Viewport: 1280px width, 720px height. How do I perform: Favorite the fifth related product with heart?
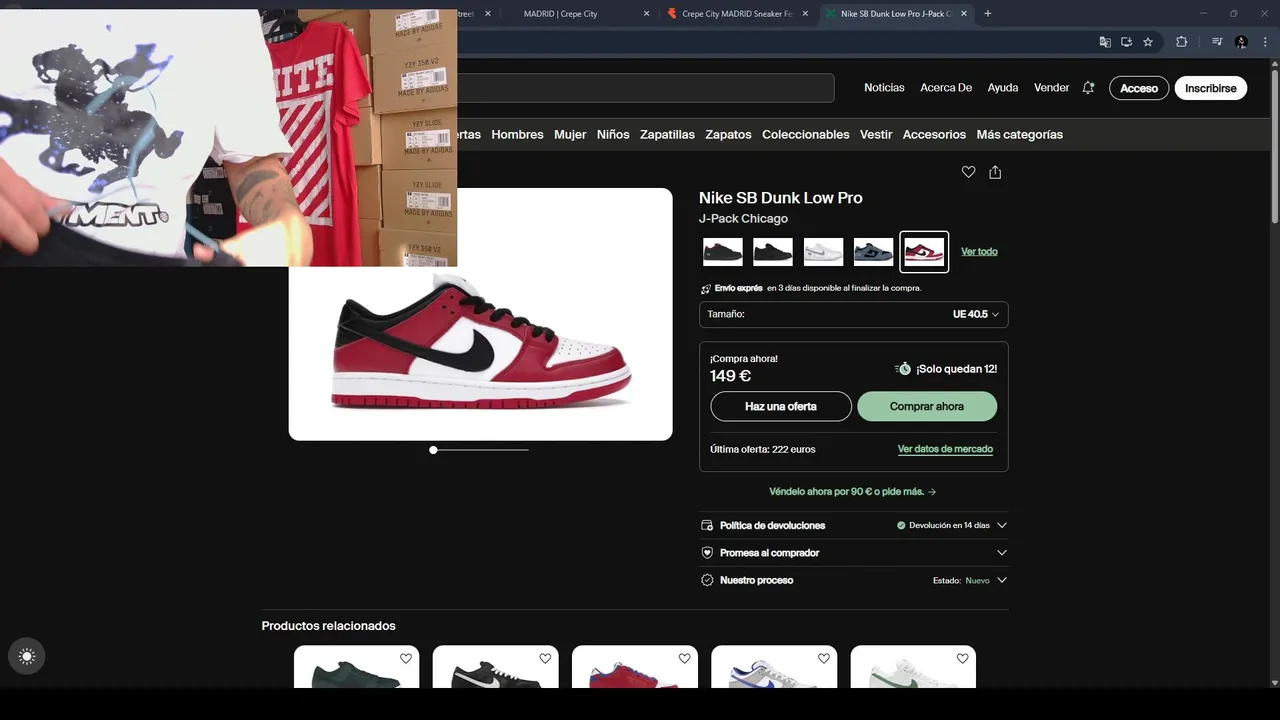click(962, 658)
